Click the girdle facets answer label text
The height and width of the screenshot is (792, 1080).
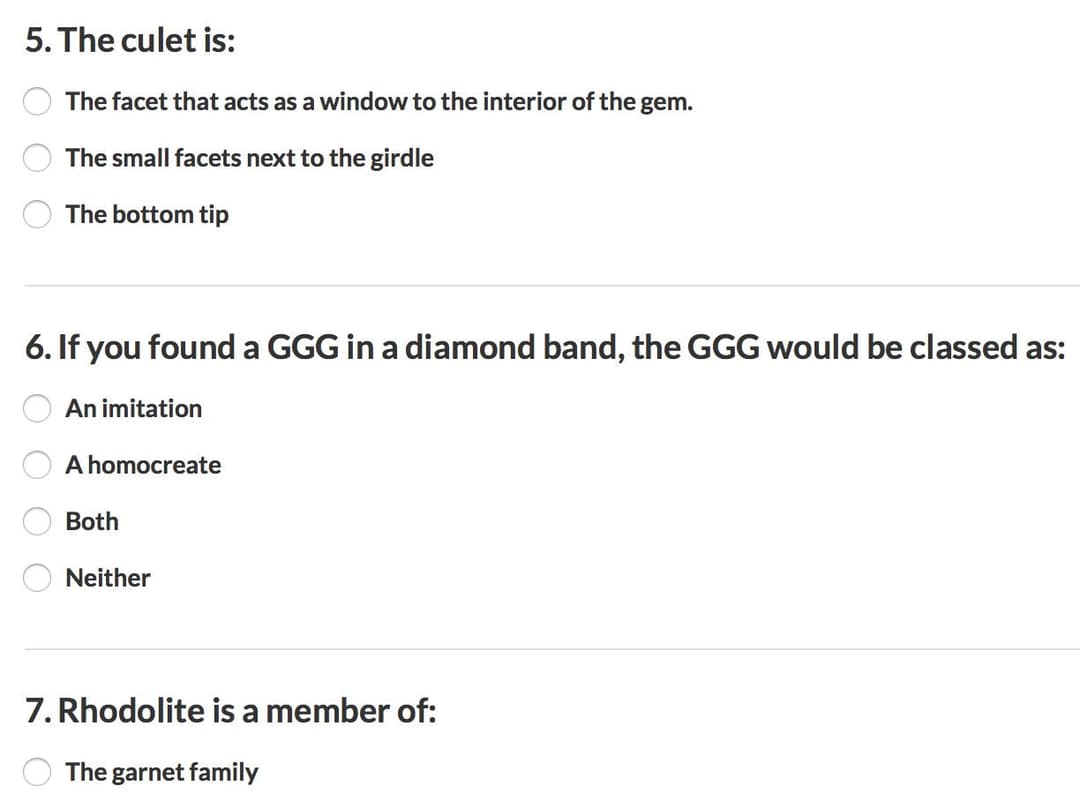click(x=249, y=157)
